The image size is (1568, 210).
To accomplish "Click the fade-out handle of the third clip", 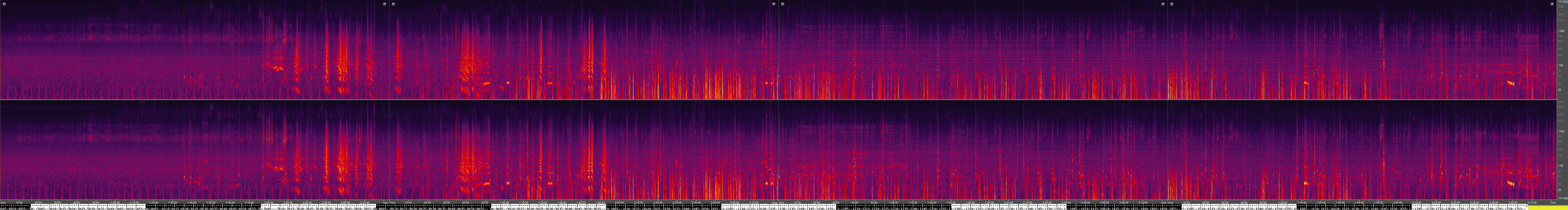I will point(1163,4).
